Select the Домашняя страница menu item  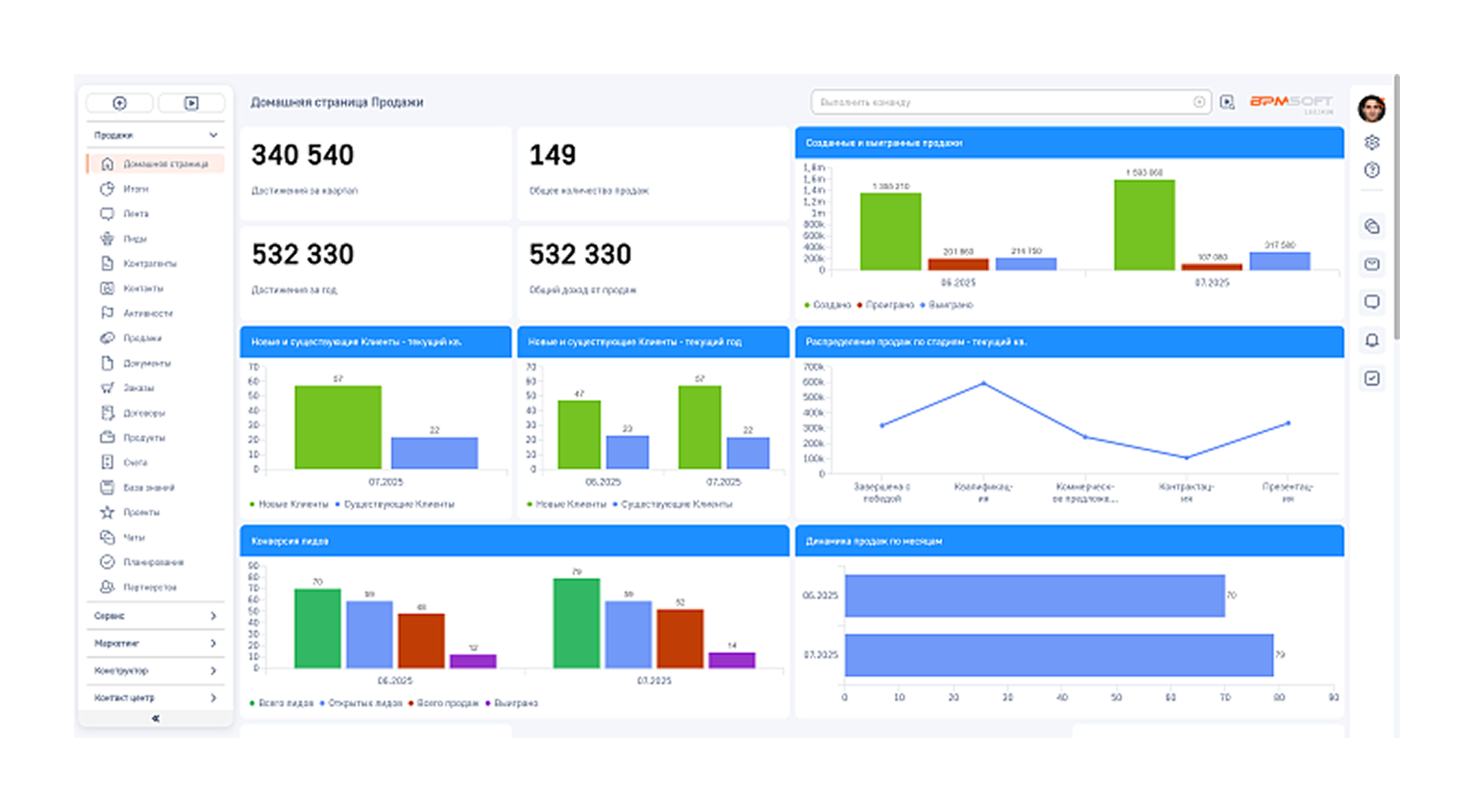(x=155, y=164)
